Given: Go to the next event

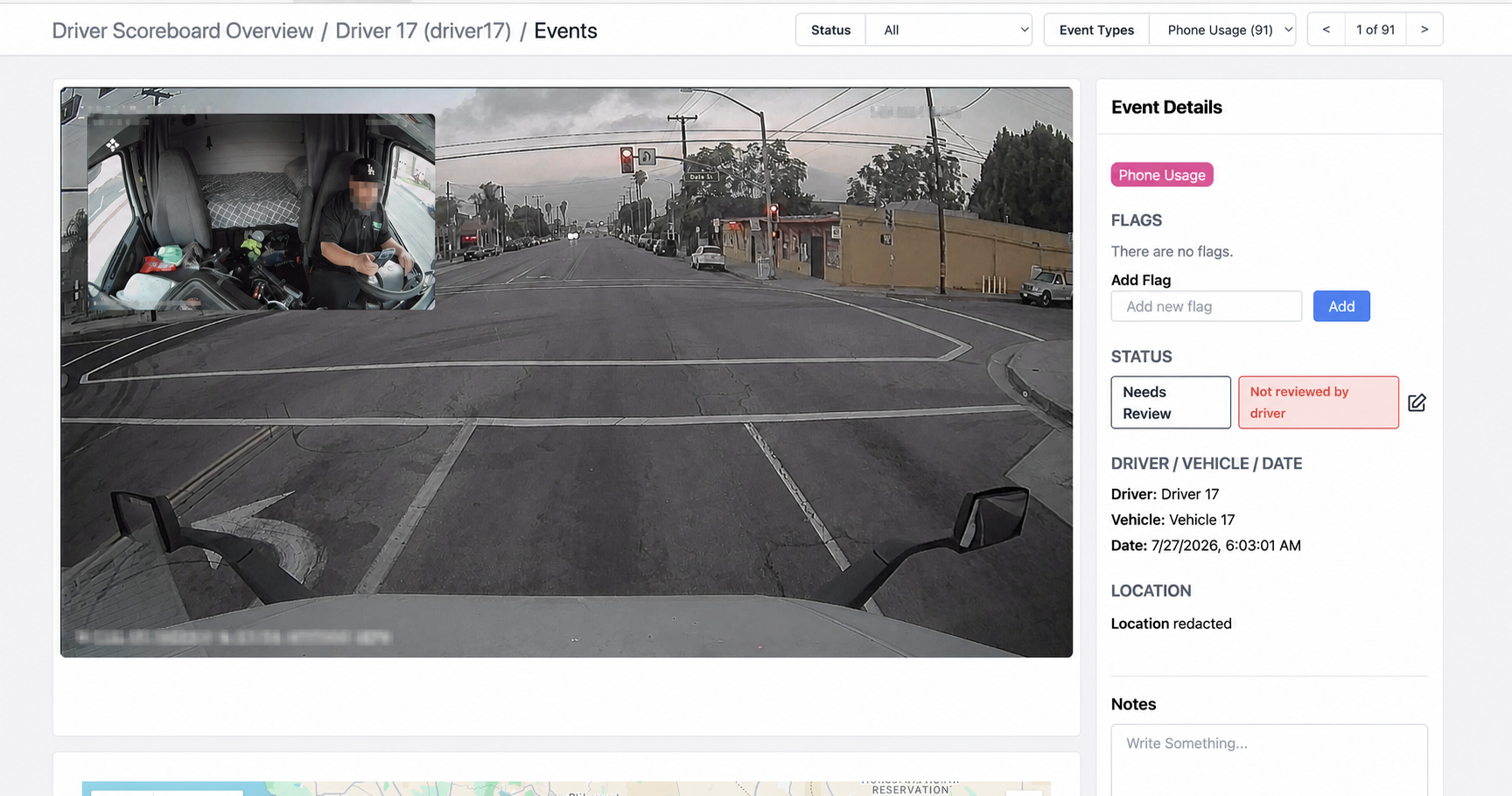Looking at the screenshot, I should (x=1424, y=30).
